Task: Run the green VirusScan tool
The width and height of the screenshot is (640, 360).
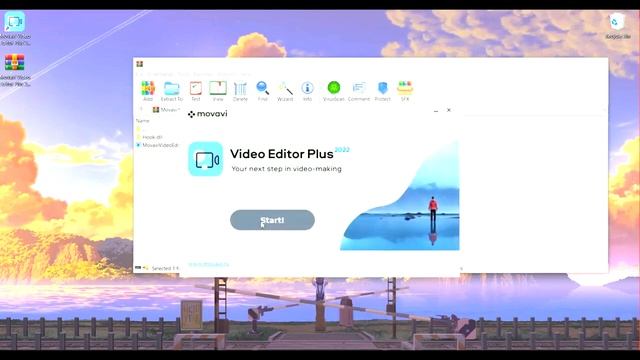Action: (334, 91)
